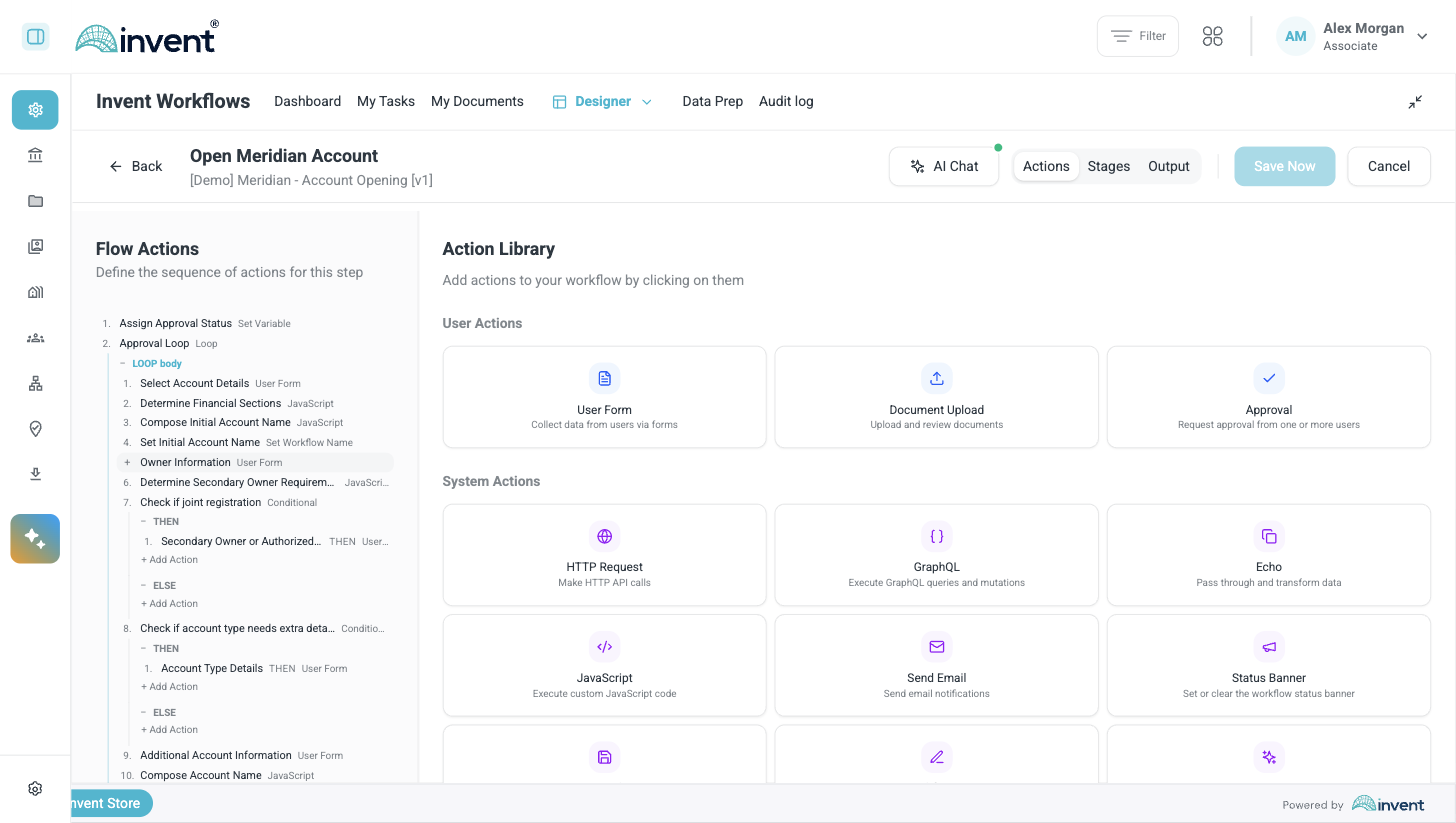Add the JavaScript action card

click(604, 665)
